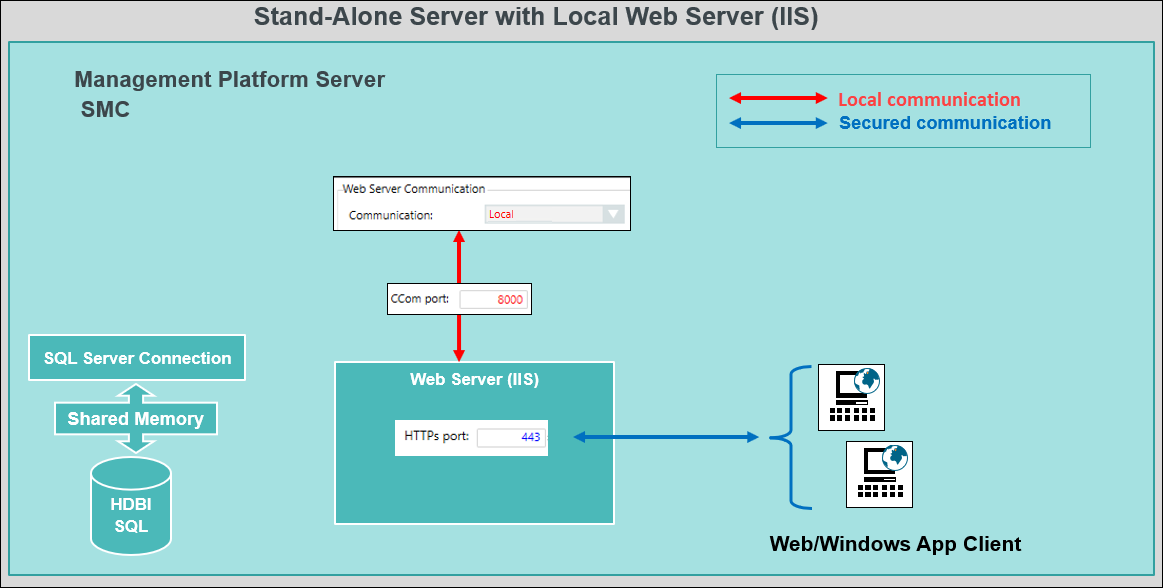Click the red arrow pointing down to Web Server
This screenshot has width=1163, height=588.
coord(459,338)
